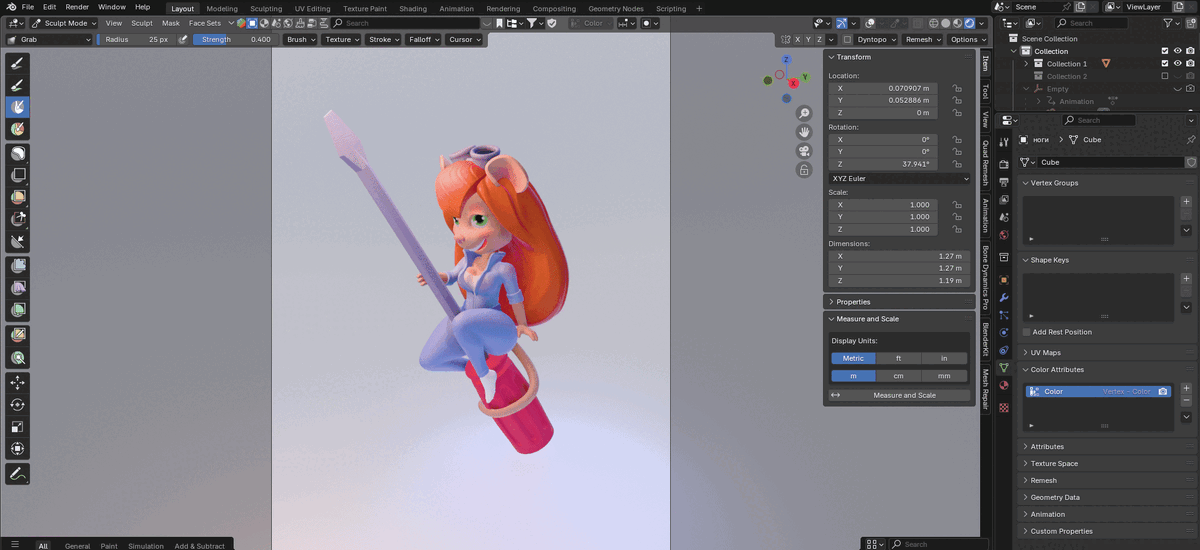Select the Move transform tool in toolbar

[18, 383]
